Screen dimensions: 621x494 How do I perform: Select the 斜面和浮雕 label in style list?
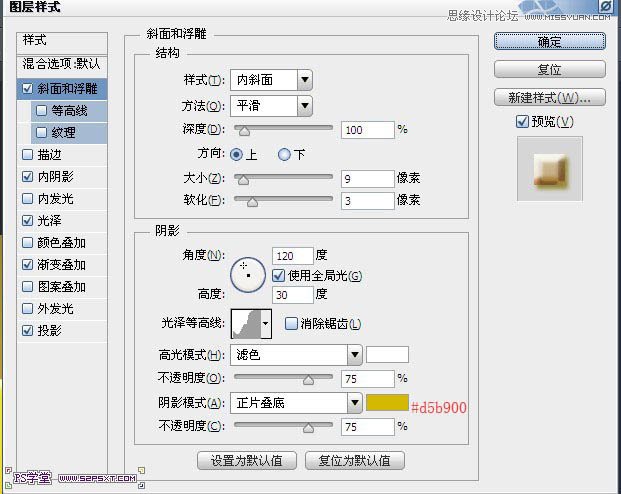(x=67, y=88)
